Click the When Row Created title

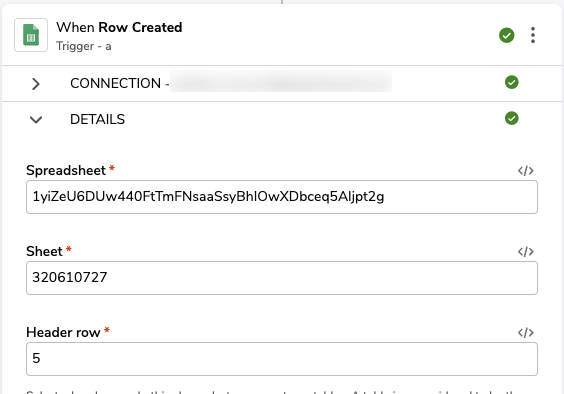coord(119,27)
